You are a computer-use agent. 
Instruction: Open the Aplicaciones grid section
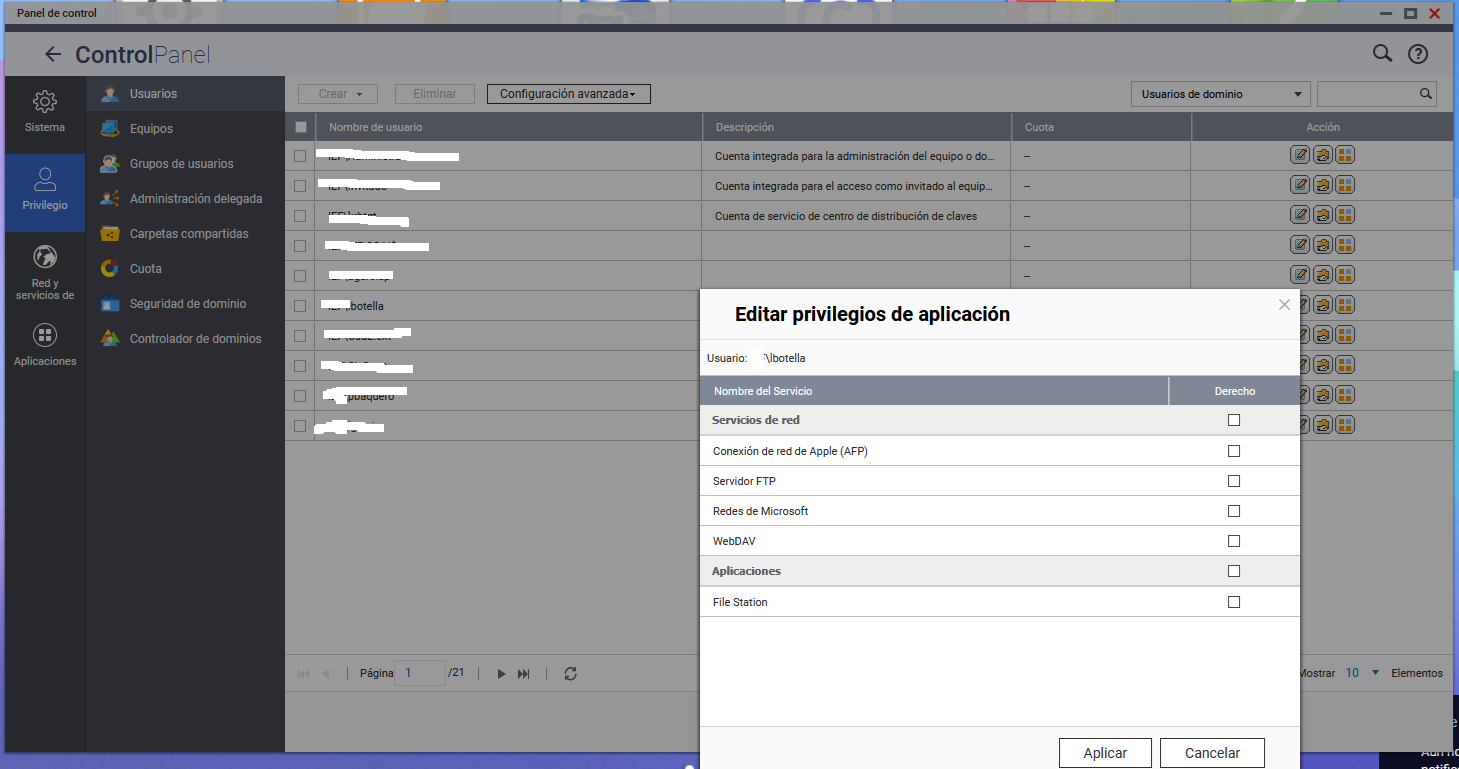(45, 345)
